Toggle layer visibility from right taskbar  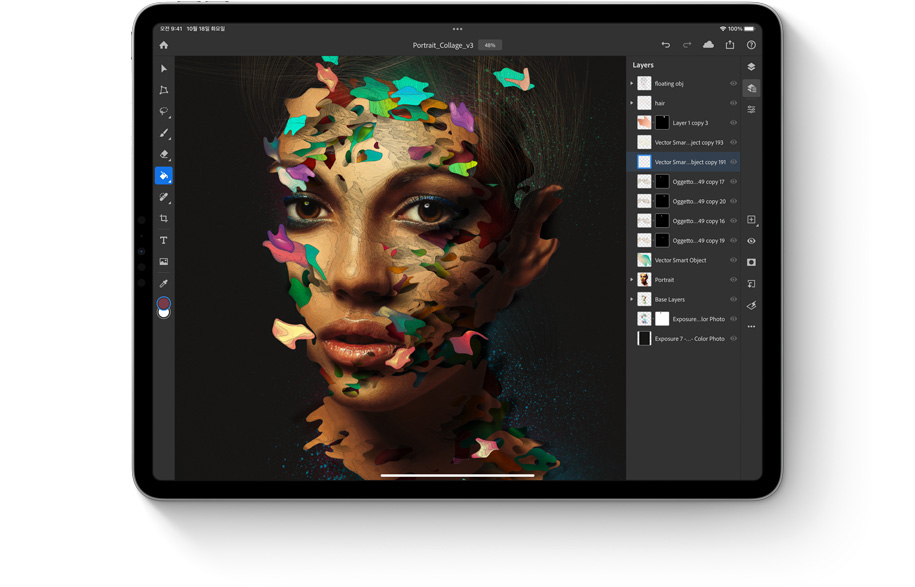tap(752, 241)
